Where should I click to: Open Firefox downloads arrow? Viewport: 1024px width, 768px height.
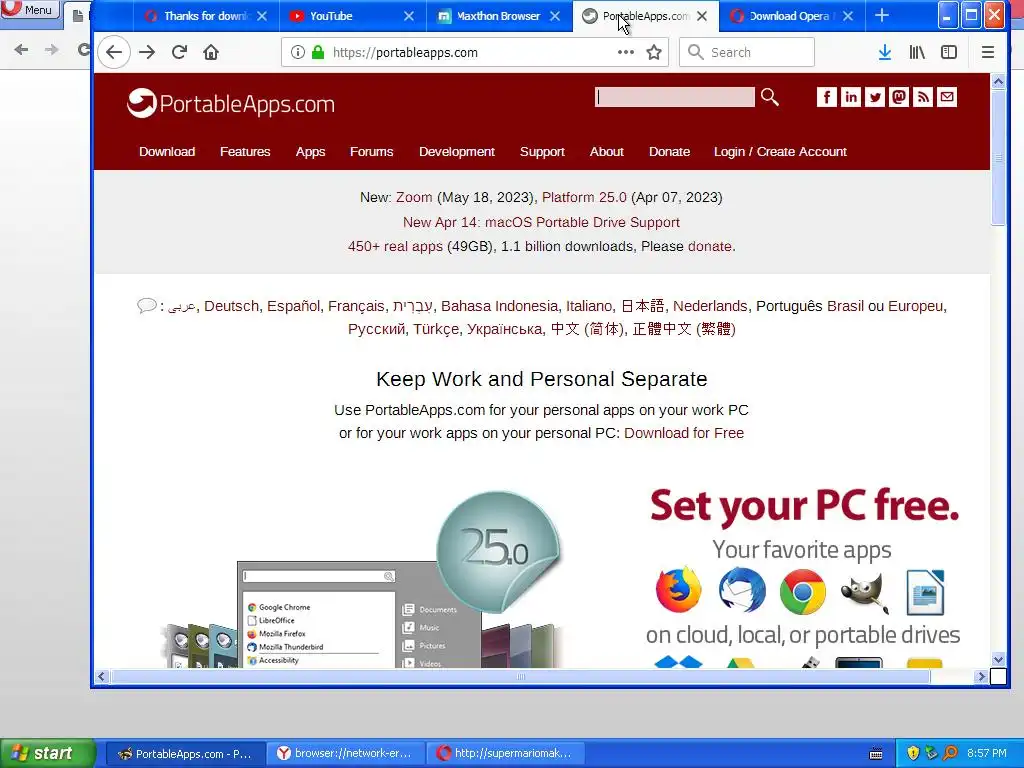pos(885,52)
